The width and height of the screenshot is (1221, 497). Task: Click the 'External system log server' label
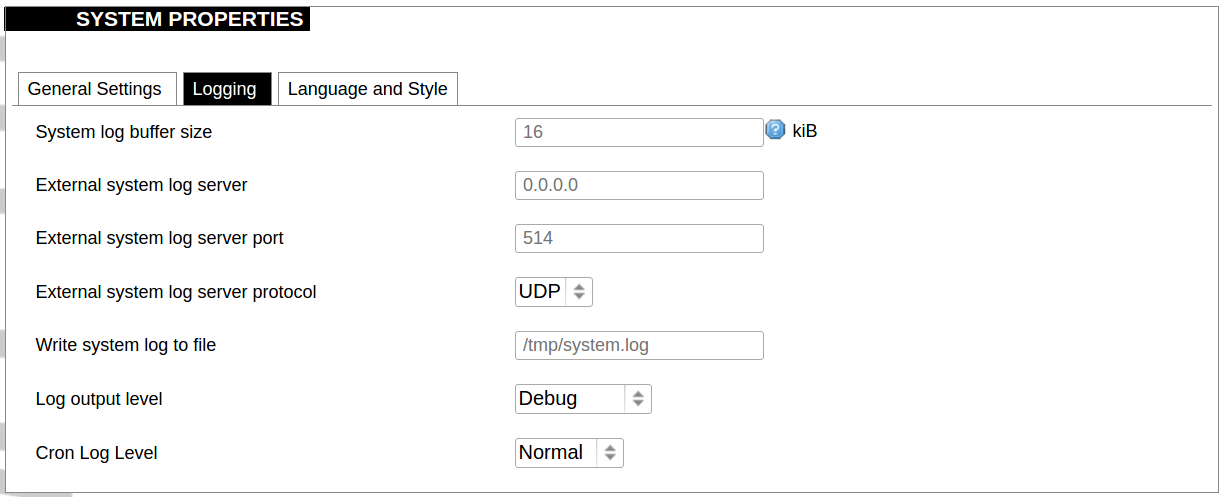(141, 185)
